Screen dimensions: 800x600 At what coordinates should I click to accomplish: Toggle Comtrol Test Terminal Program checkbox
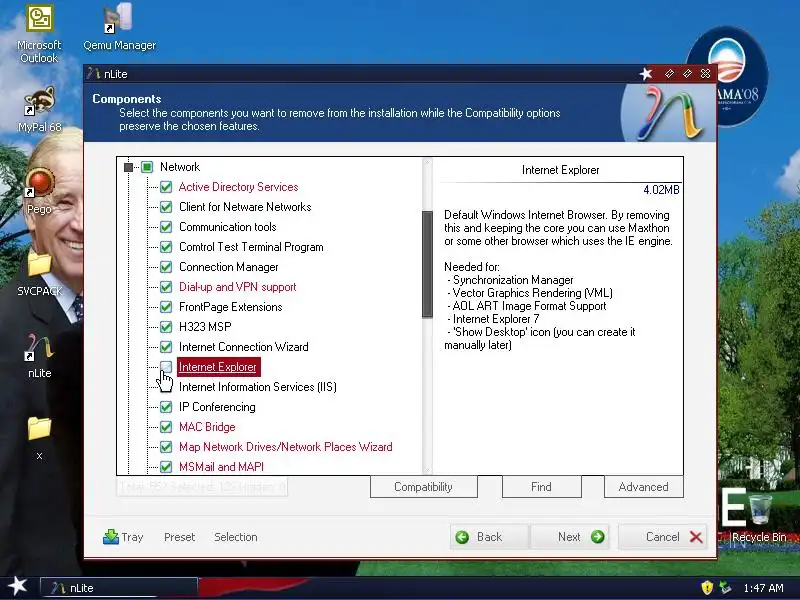(166, 247)
